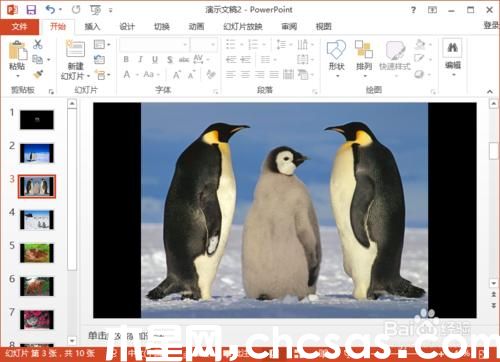Open the Change Case Aa dropdown
Viewport: 500px width, 362px height.
(151, 74)
